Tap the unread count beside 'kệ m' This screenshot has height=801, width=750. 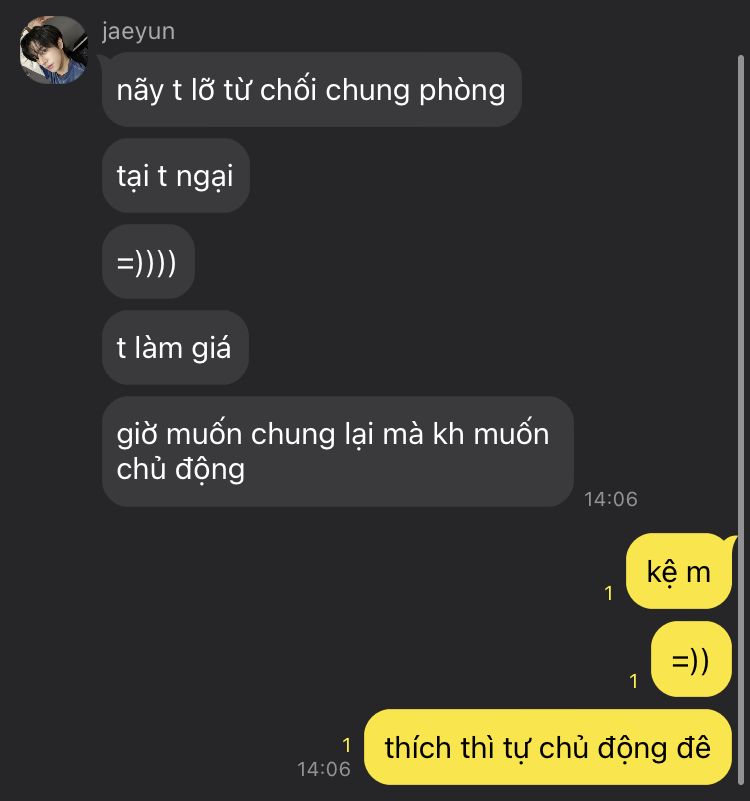(608, 593)
